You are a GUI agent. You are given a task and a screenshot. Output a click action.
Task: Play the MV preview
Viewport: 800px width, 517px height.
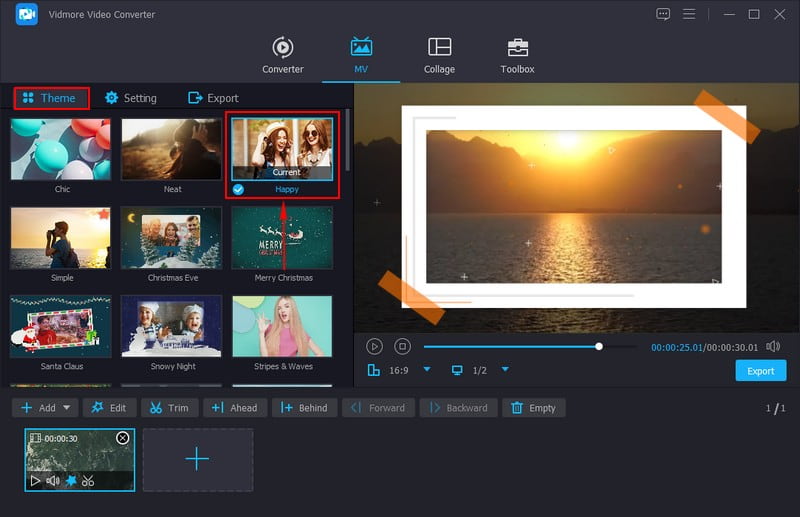(x=374, y=346)
